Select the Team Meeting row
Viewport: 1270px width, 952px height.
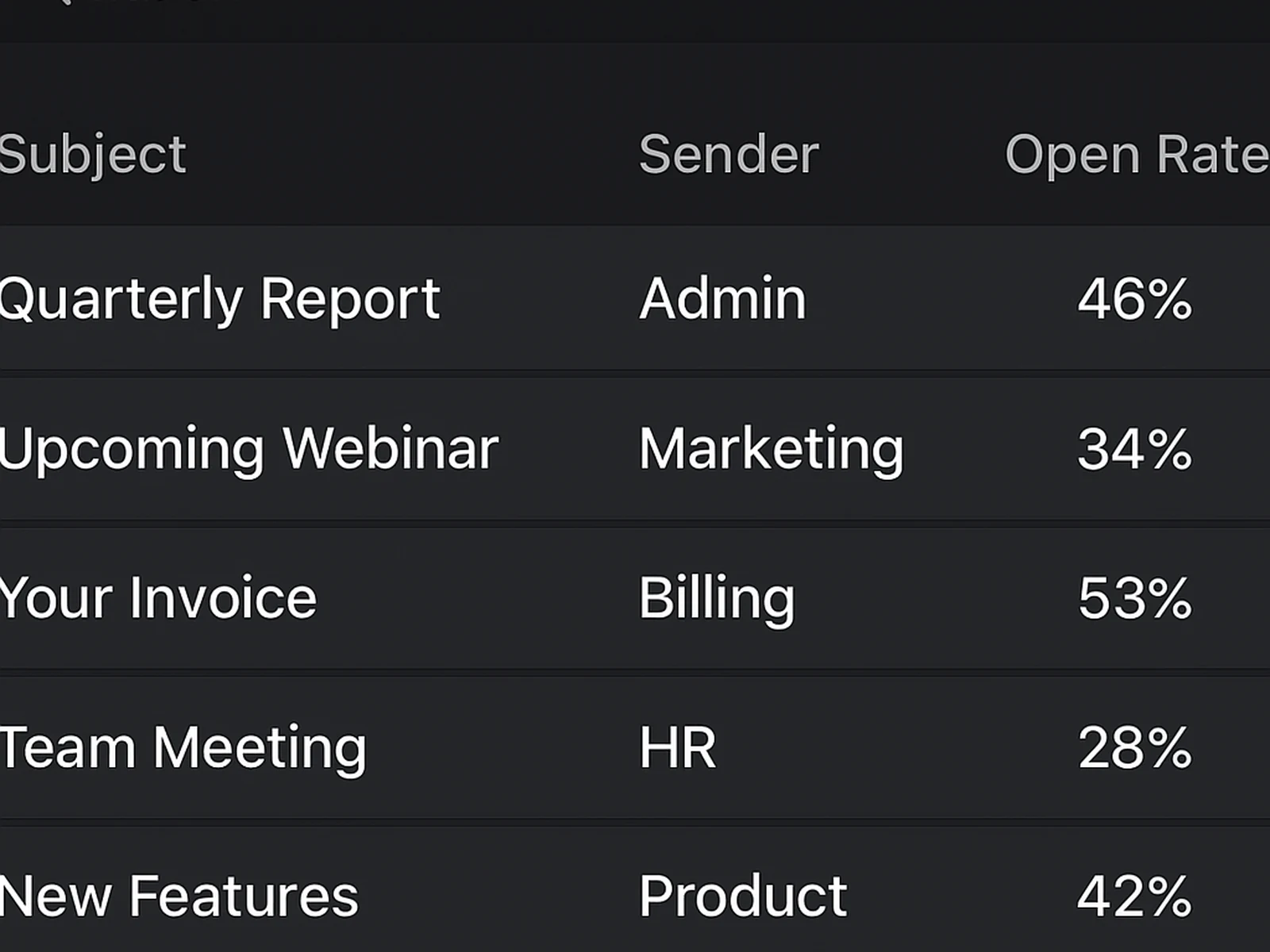point(556,744)
